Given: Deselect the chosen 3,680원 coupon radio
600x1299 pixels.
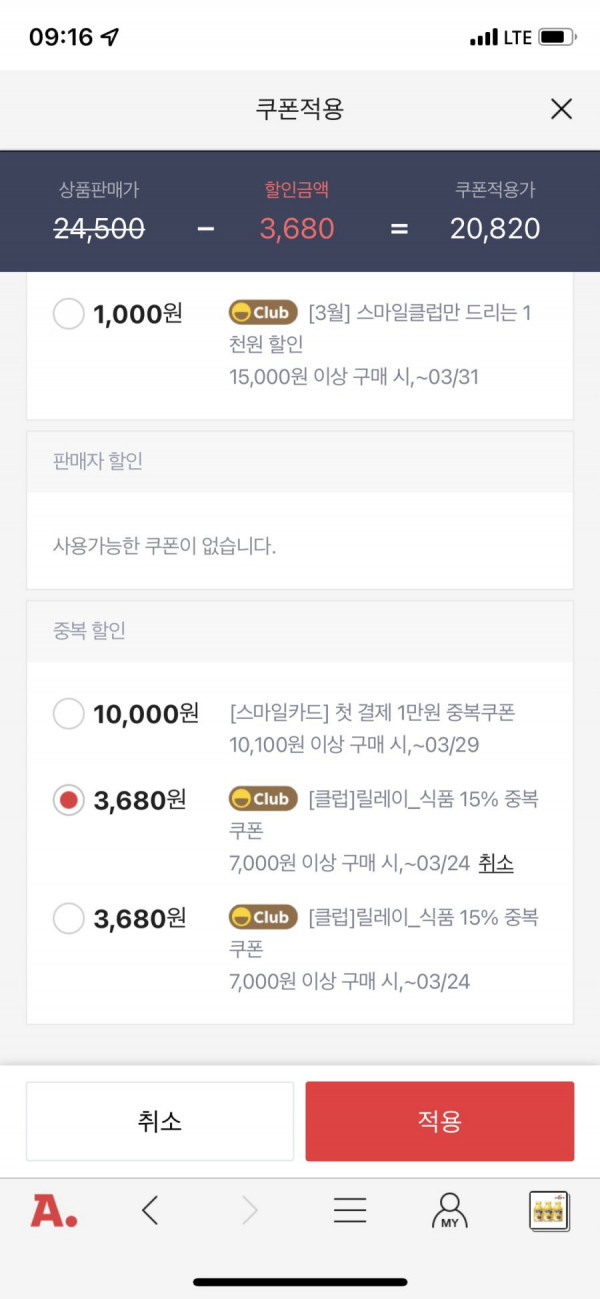Looking at the screenshot, I should [x=68, y=800].
